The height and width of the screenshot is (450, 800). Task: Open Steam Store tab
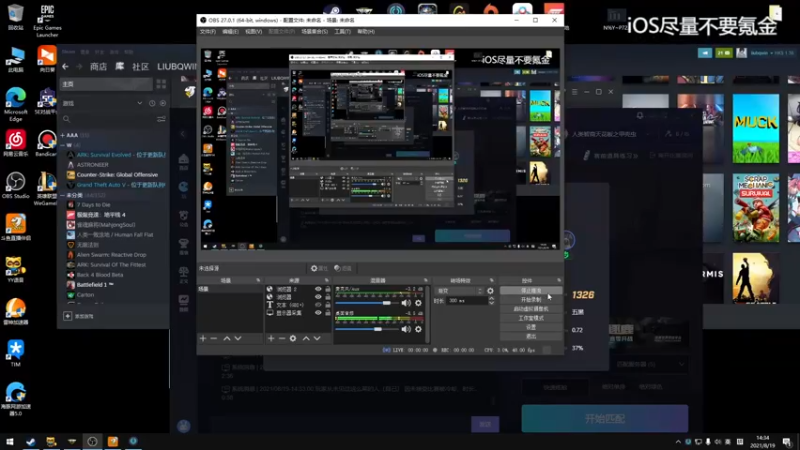[x=98, y=66]
